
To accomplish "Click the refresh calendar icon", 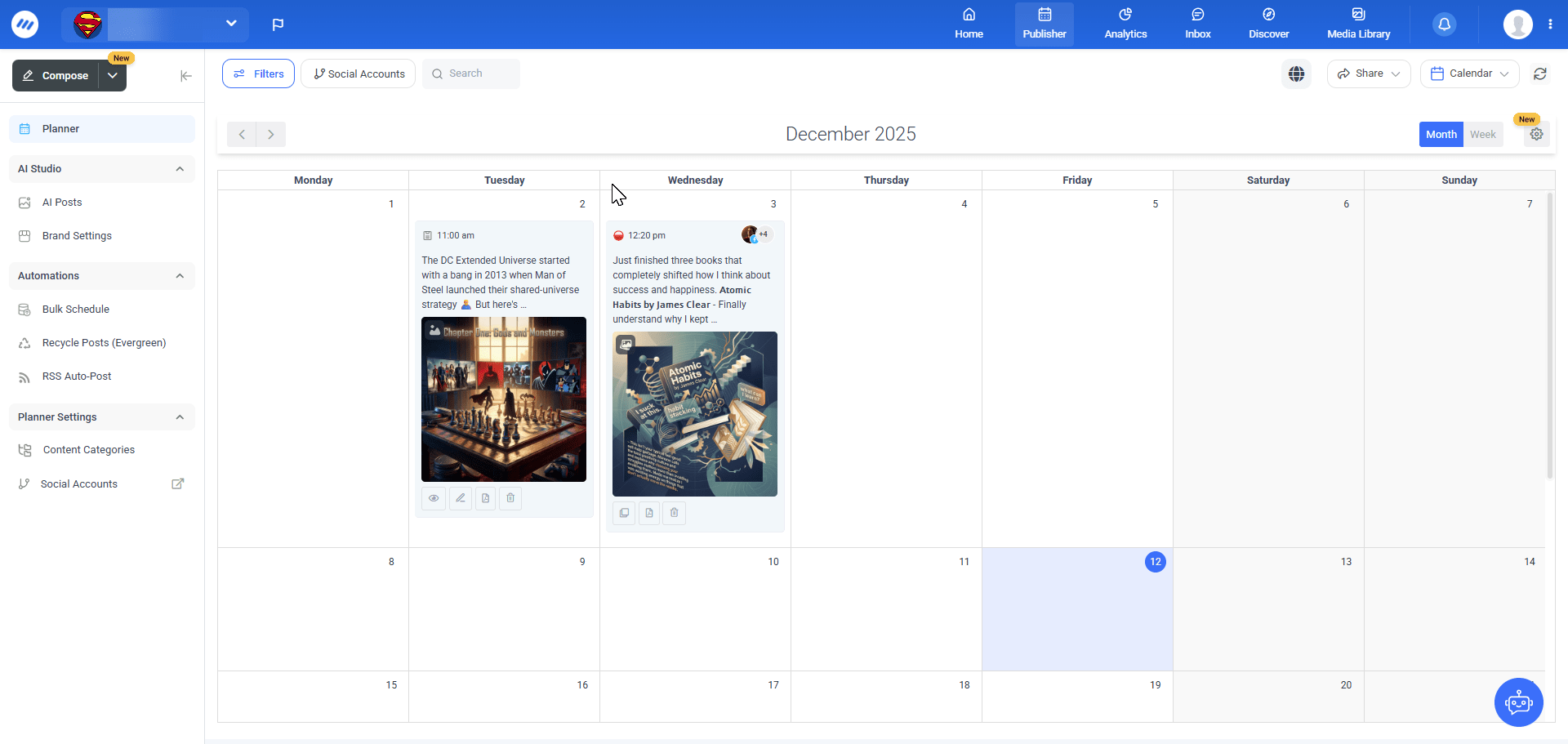I will pos(1541,74).
